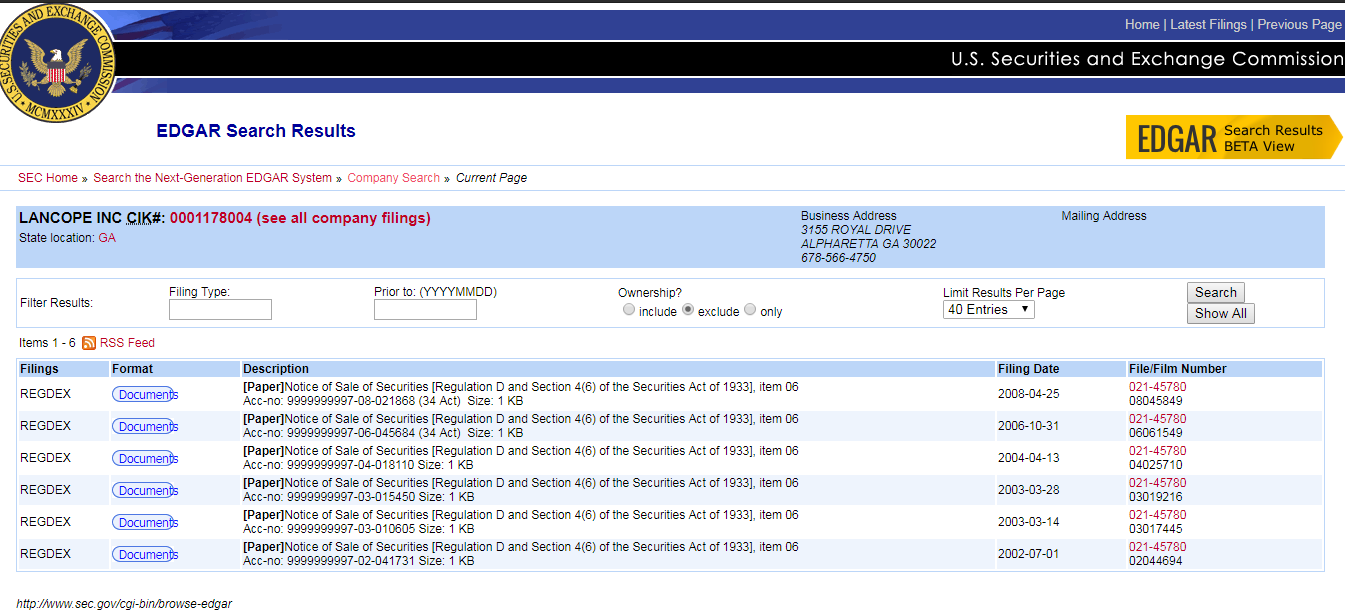Click the filing date 2006-10-31
The width and height of the screenshot is (1345, 614).
[x=1028, y=426]
